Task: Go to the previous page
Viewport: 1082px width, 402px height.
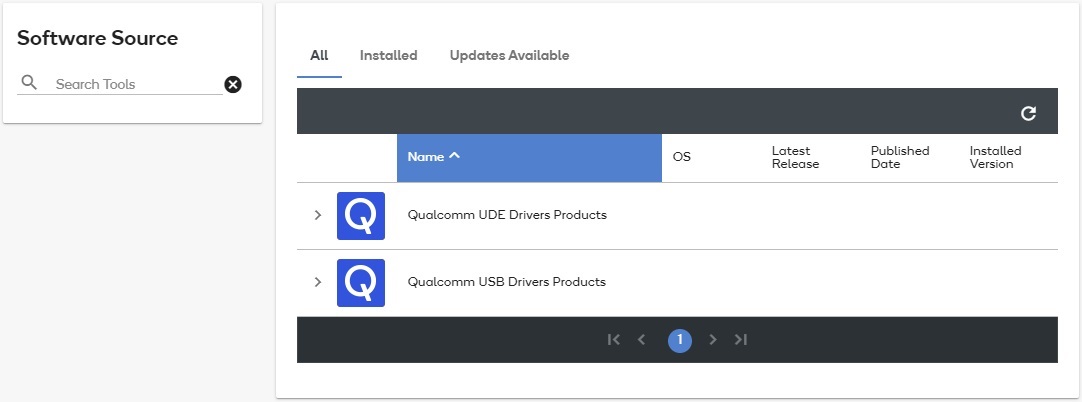Action: 642,340
